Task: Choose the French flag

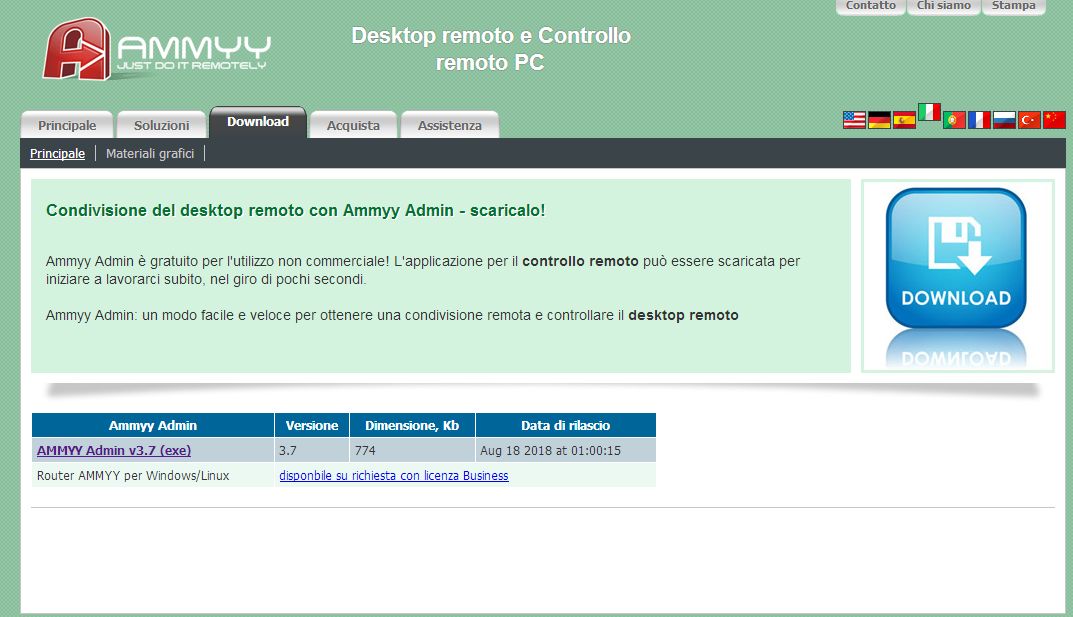Action: point(979,120)
